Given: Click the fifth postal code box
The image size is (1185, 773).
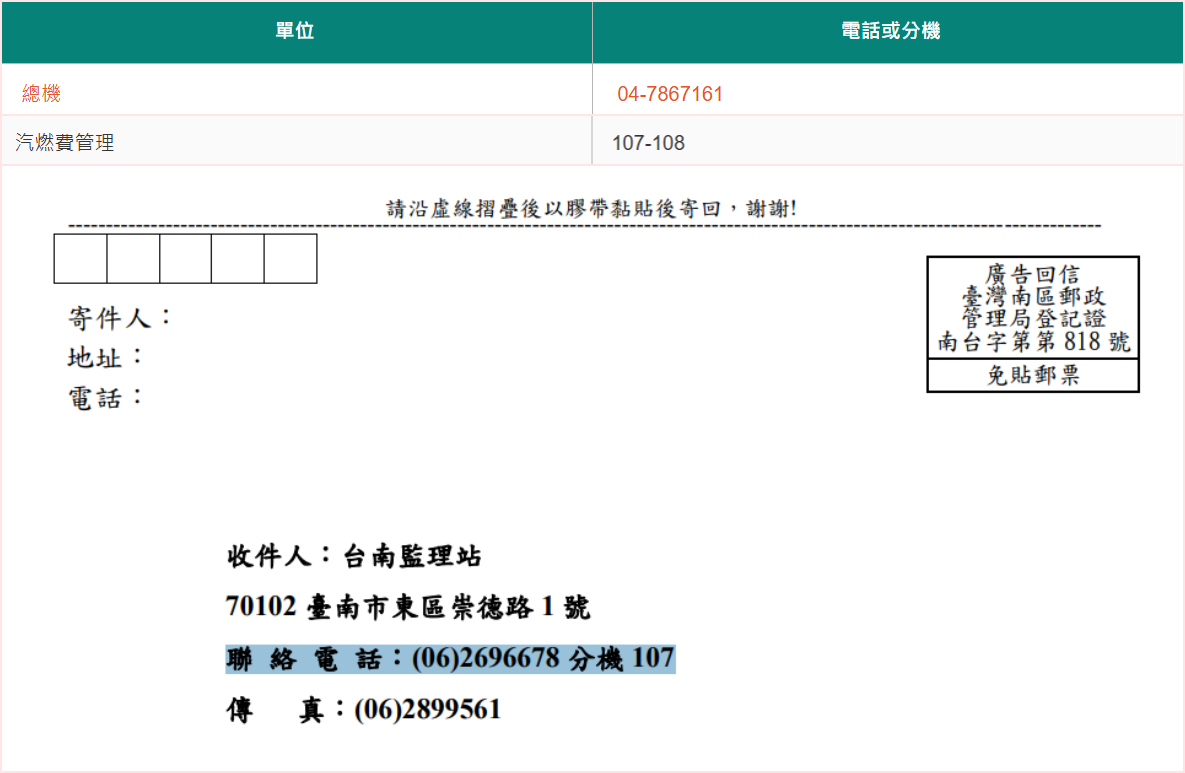Looking at the screenshot, I should [290, 259].
